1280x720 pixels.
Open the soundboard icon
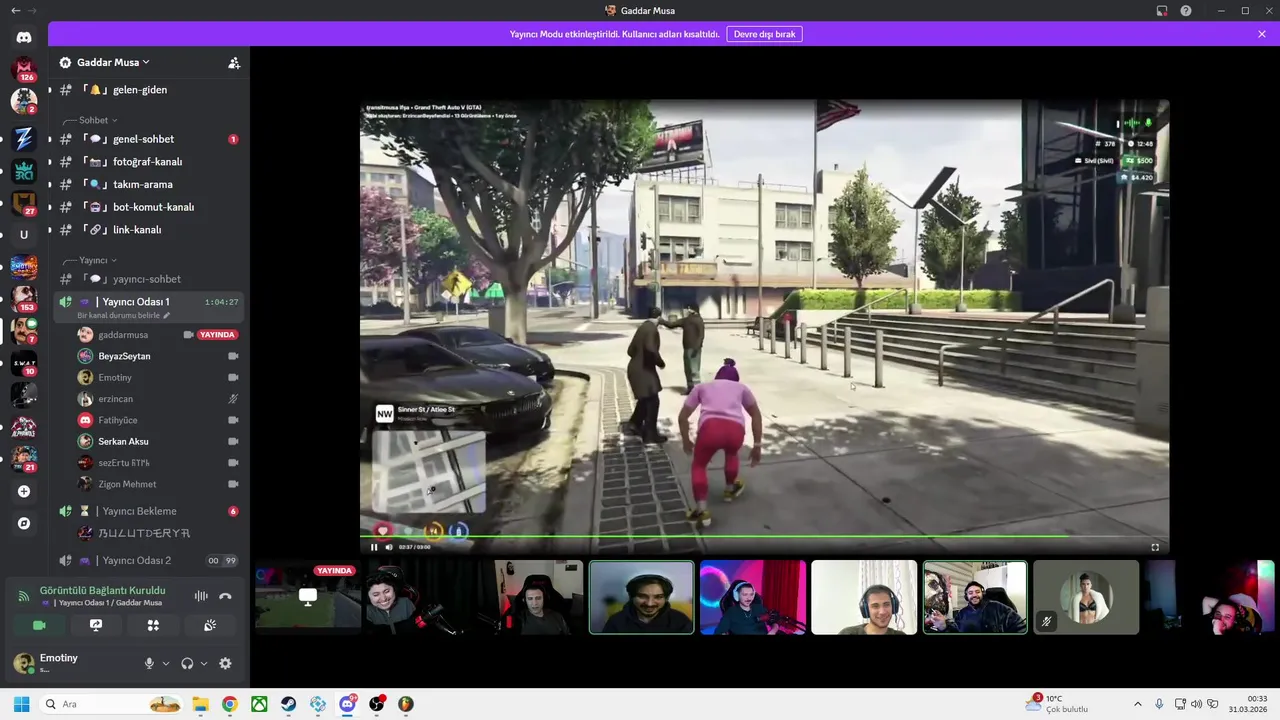pos(210,625)
